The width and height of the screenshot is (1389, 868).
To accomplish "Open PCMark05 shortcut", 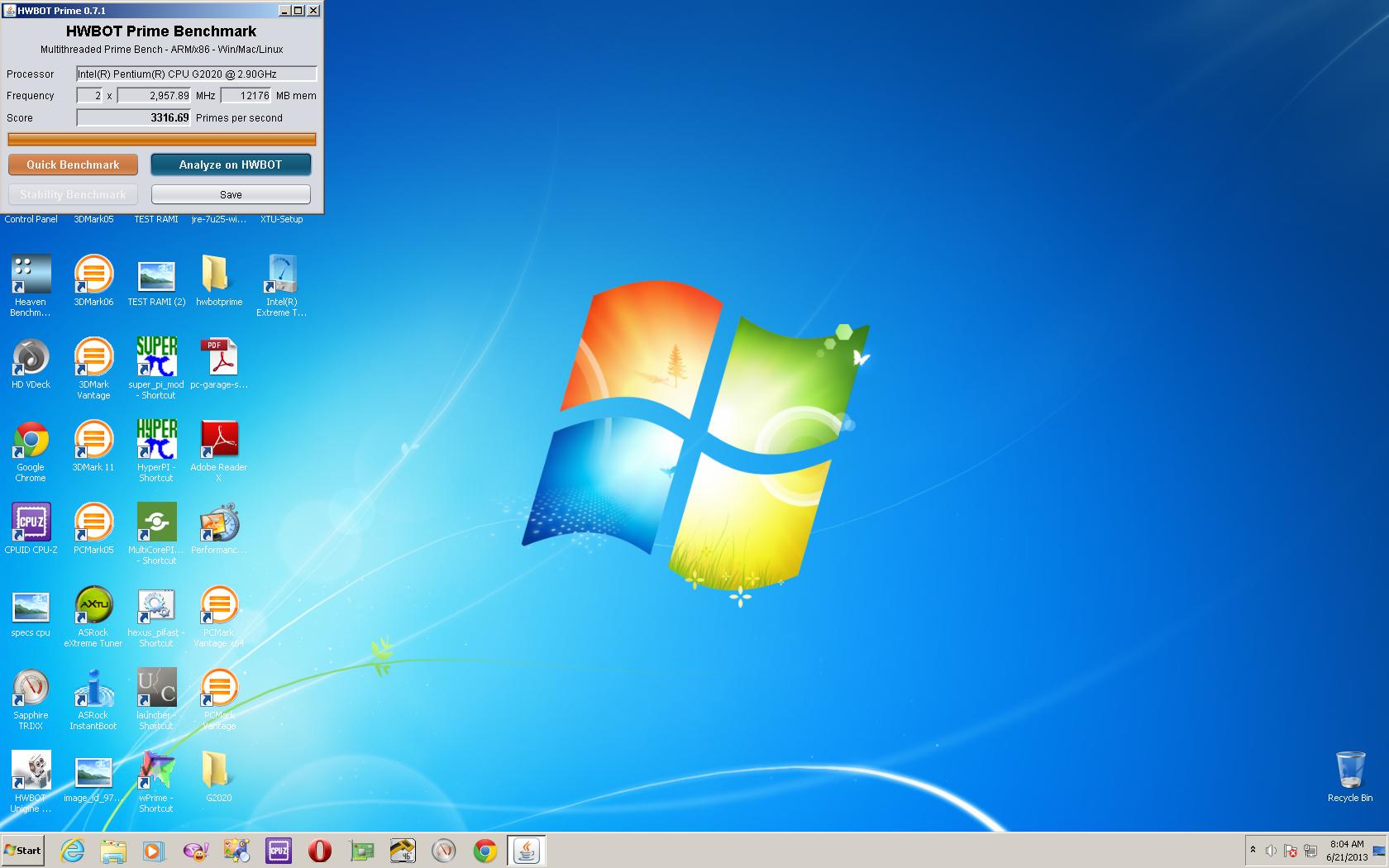I will click(x=93, y=528).
